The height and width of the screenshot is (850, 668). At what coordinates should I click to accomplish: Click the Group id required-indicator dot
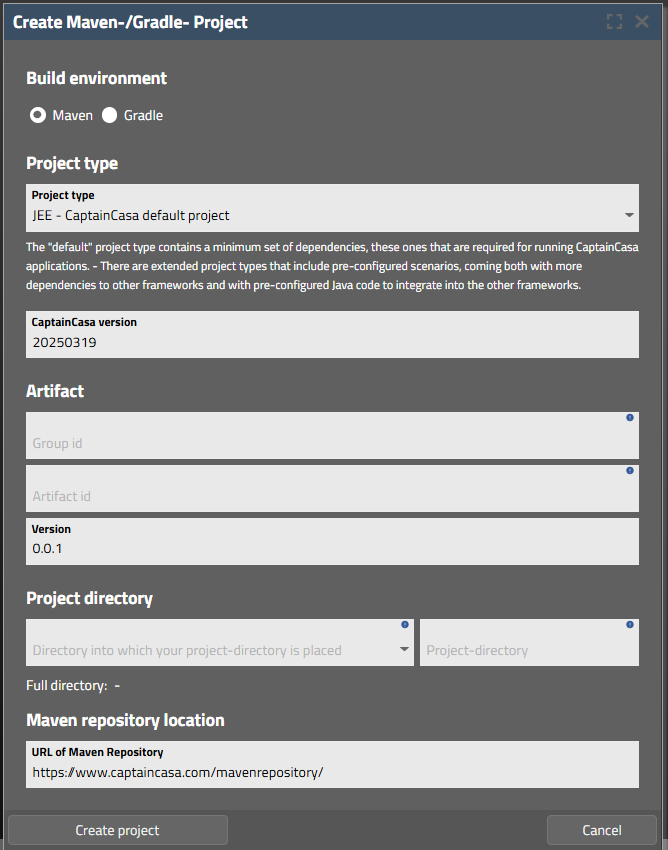pos(630,418)
